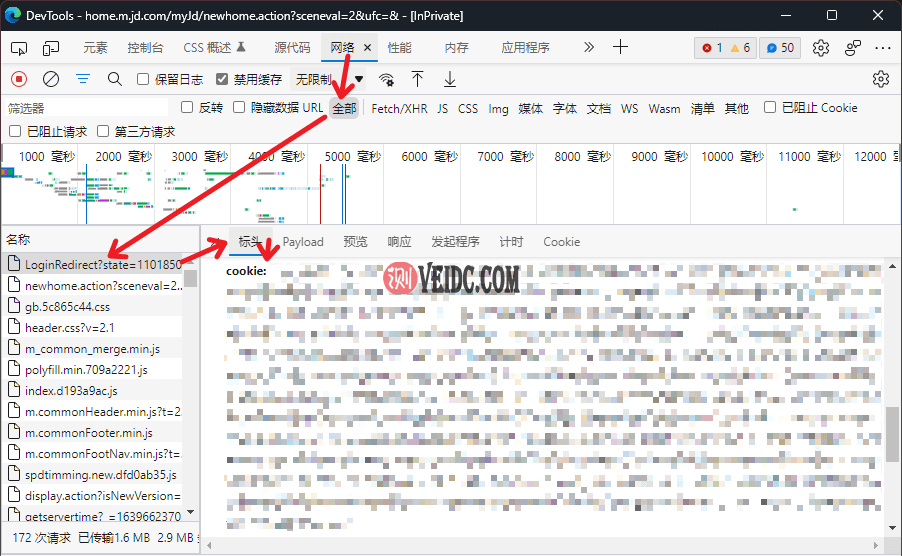Enable 保留日志 checkbox
The width and height of the screenshot is (902, 556).
click(x=143, y=79)
